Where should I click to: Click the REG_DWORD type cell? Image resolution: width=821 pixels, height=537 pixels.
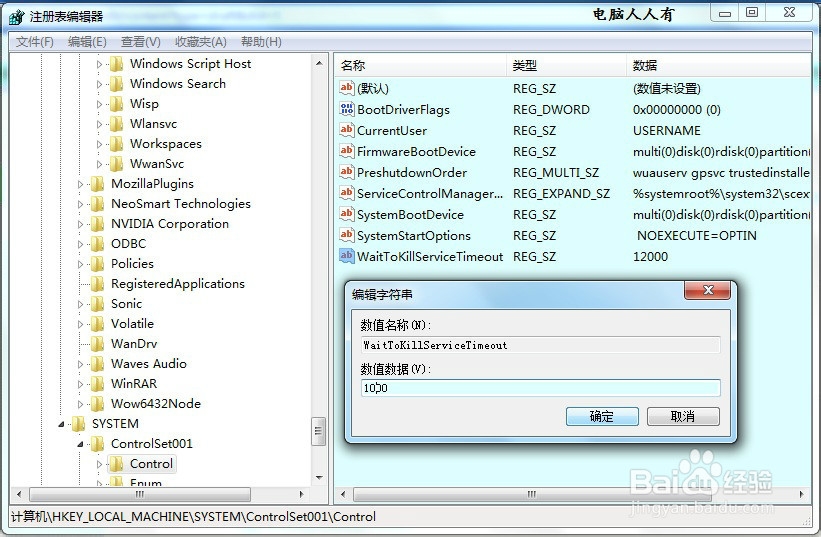(551, 109)
